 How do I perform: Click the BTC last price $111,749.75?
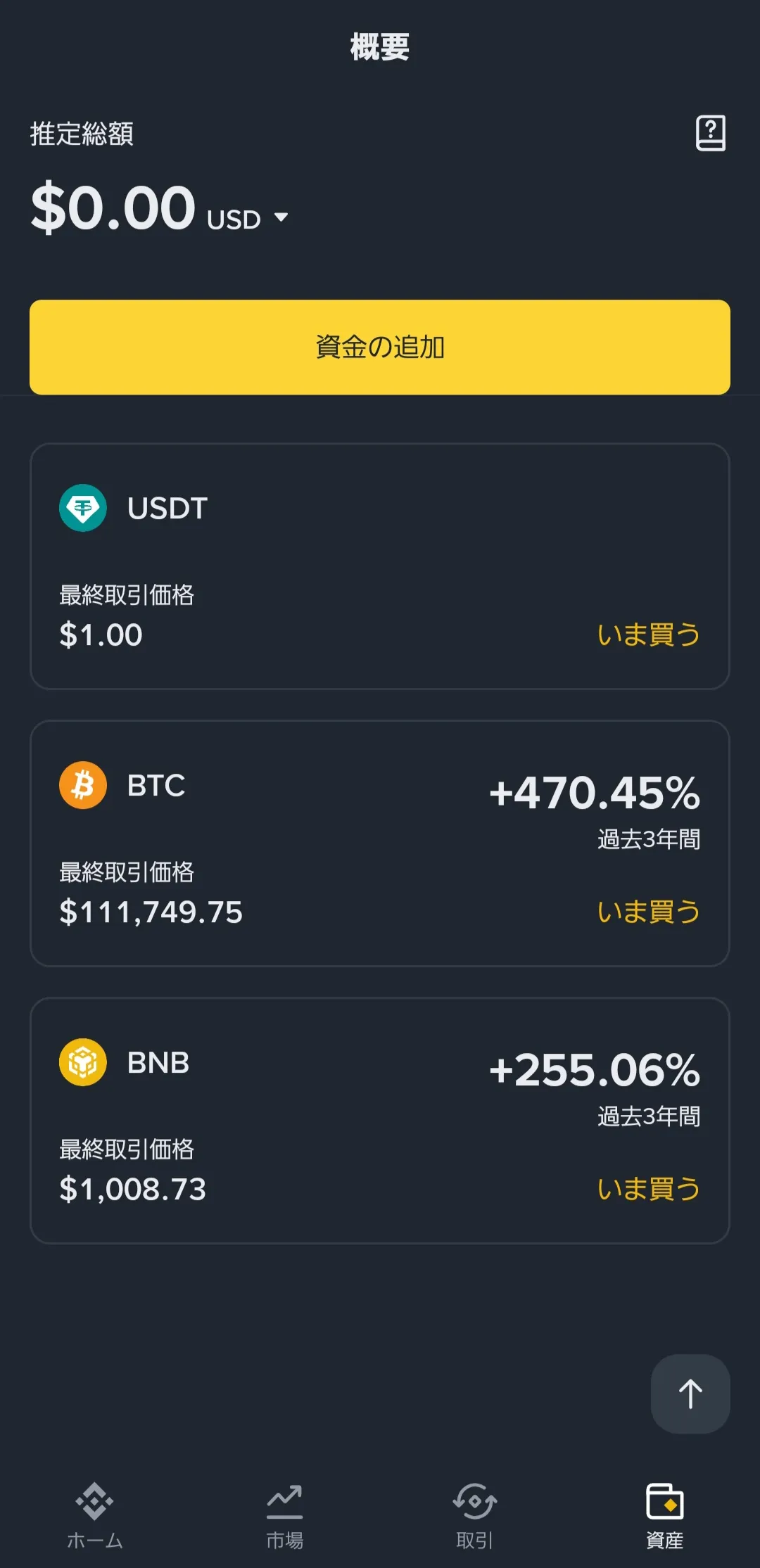151,912
